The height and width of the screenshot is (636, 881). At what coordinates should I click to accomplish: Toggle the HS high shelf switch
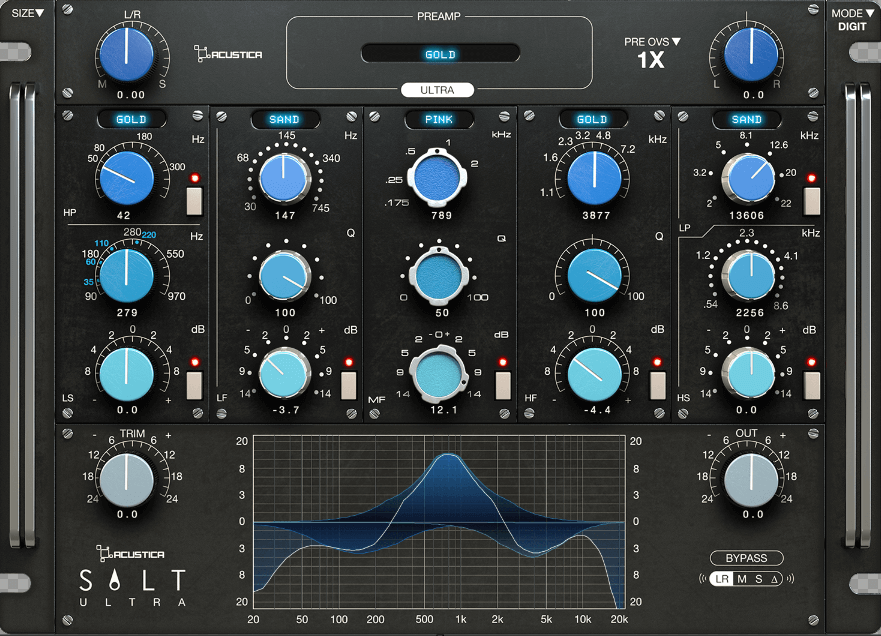812,385
